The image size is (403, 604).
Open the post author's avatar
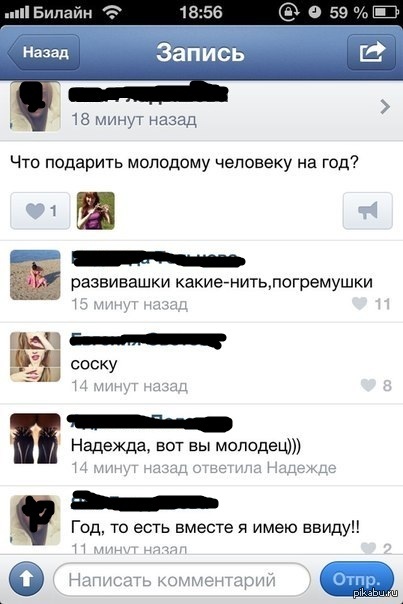pos(35,107)
